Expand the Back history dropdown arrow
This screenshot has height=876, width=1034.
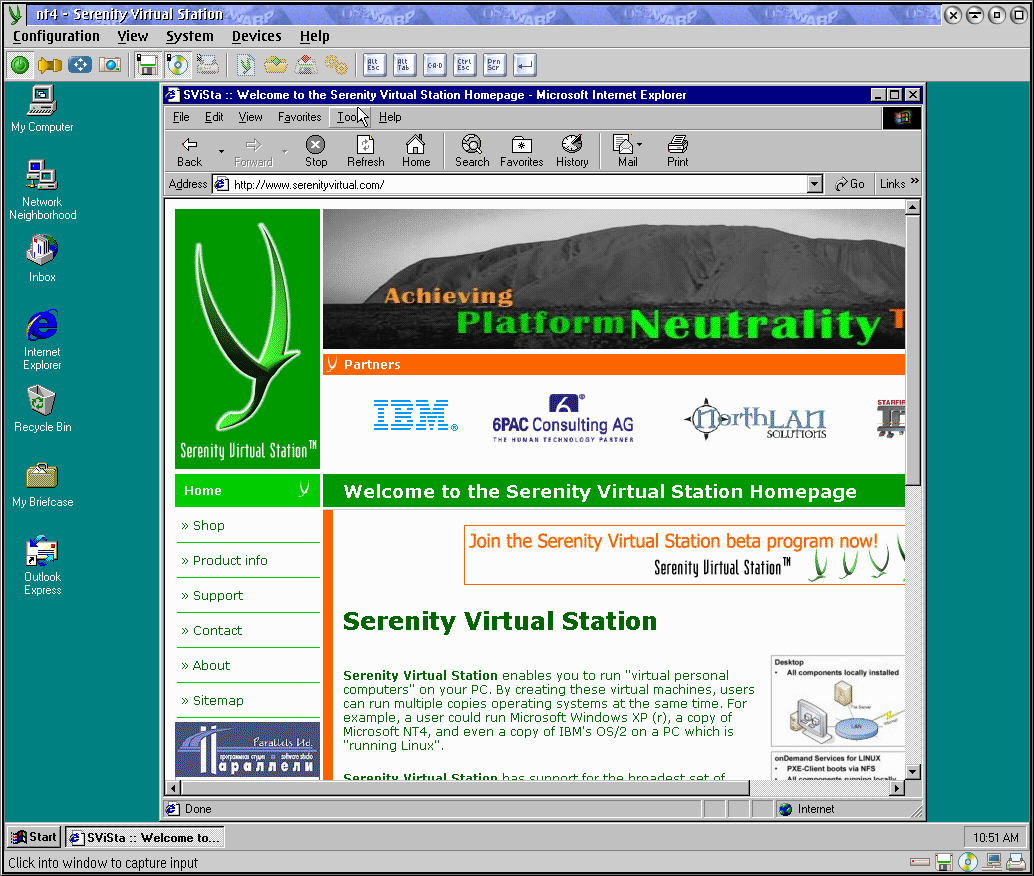tap(221, 151)
